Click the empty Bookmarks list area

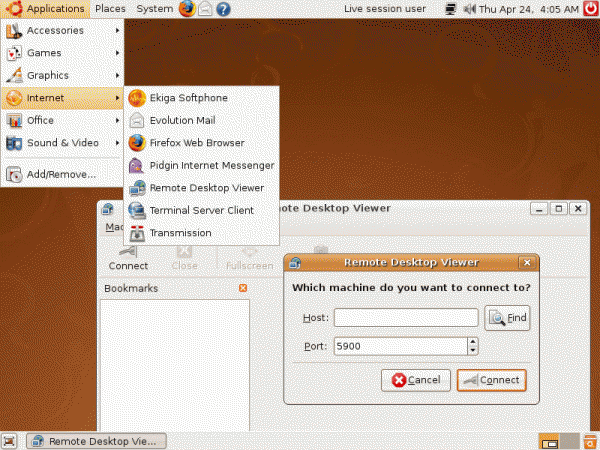pos(174,365)
